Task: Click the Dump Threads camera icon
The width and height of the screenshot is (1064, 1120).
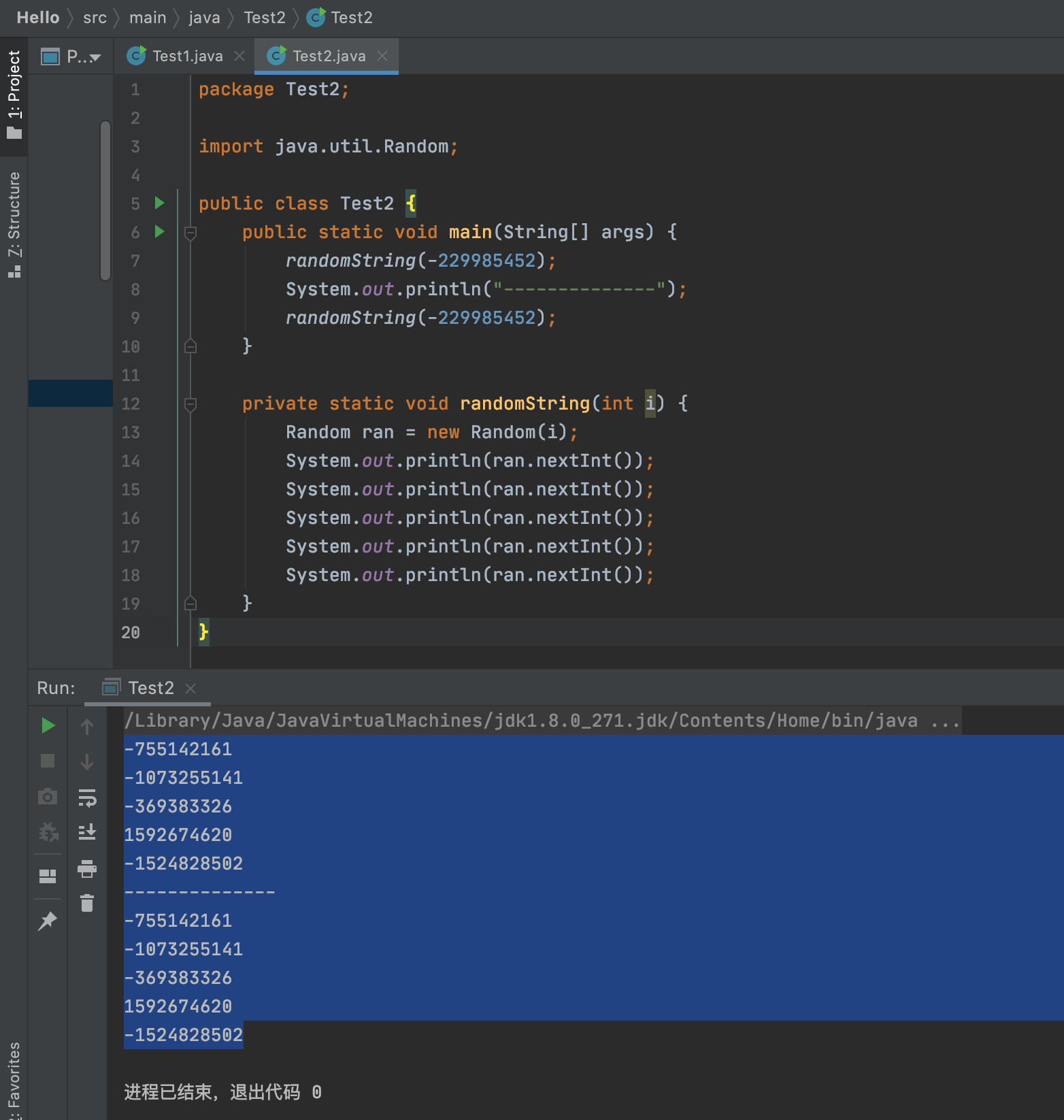Action: pos(48,796)
